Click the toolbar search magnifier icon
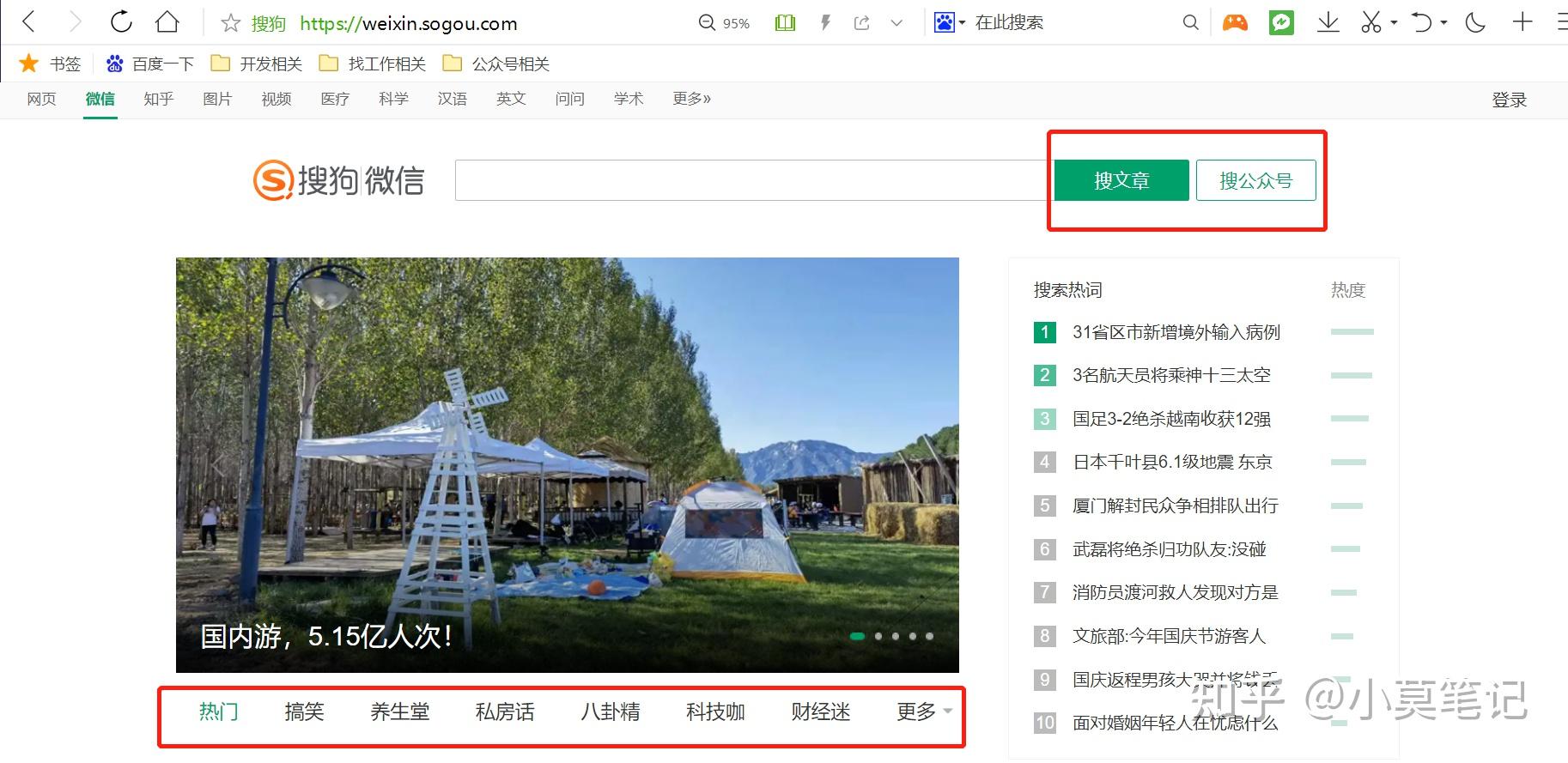Screen dimensions: 1568x763 pyautogui.click(x=1190, y=22)
